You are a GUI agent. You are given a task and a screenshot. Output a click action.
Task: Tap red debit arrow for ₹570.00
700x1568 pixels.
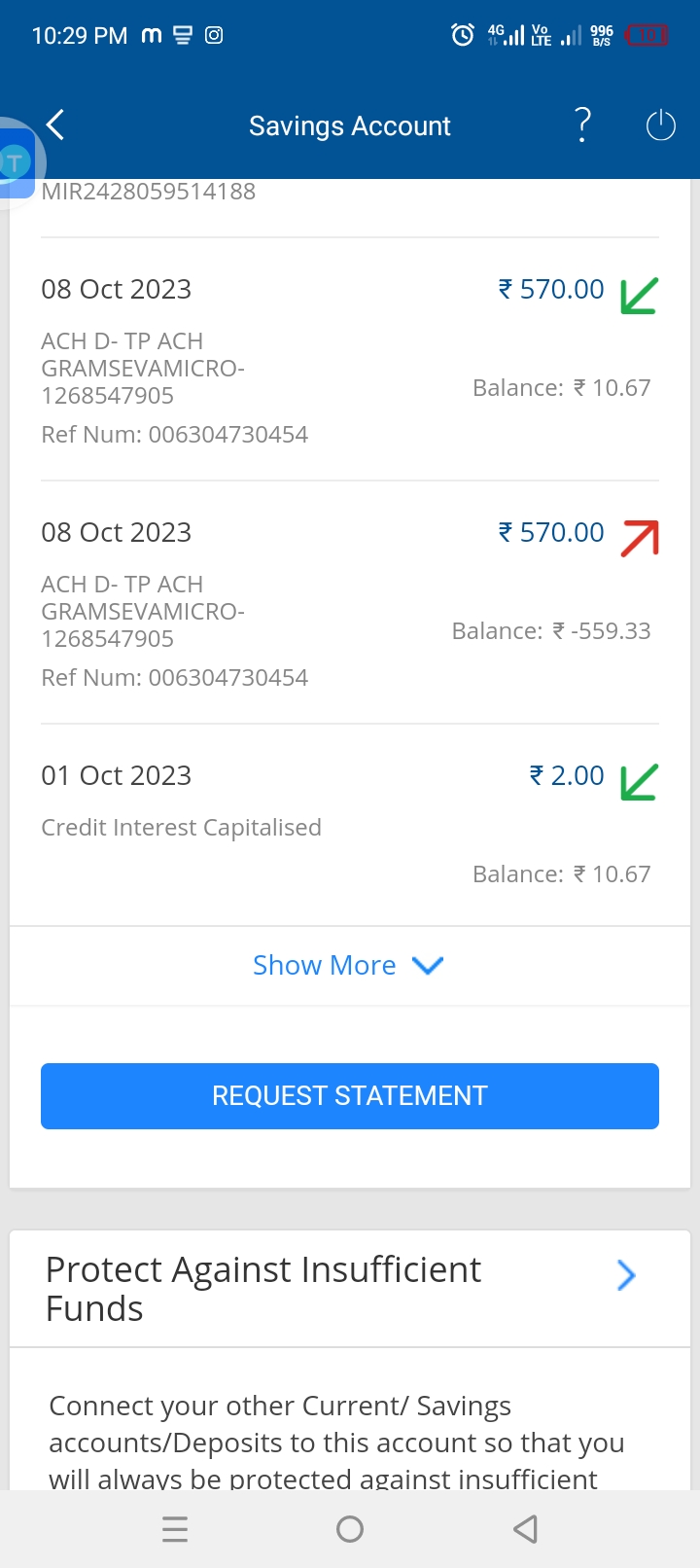point(639,538)
